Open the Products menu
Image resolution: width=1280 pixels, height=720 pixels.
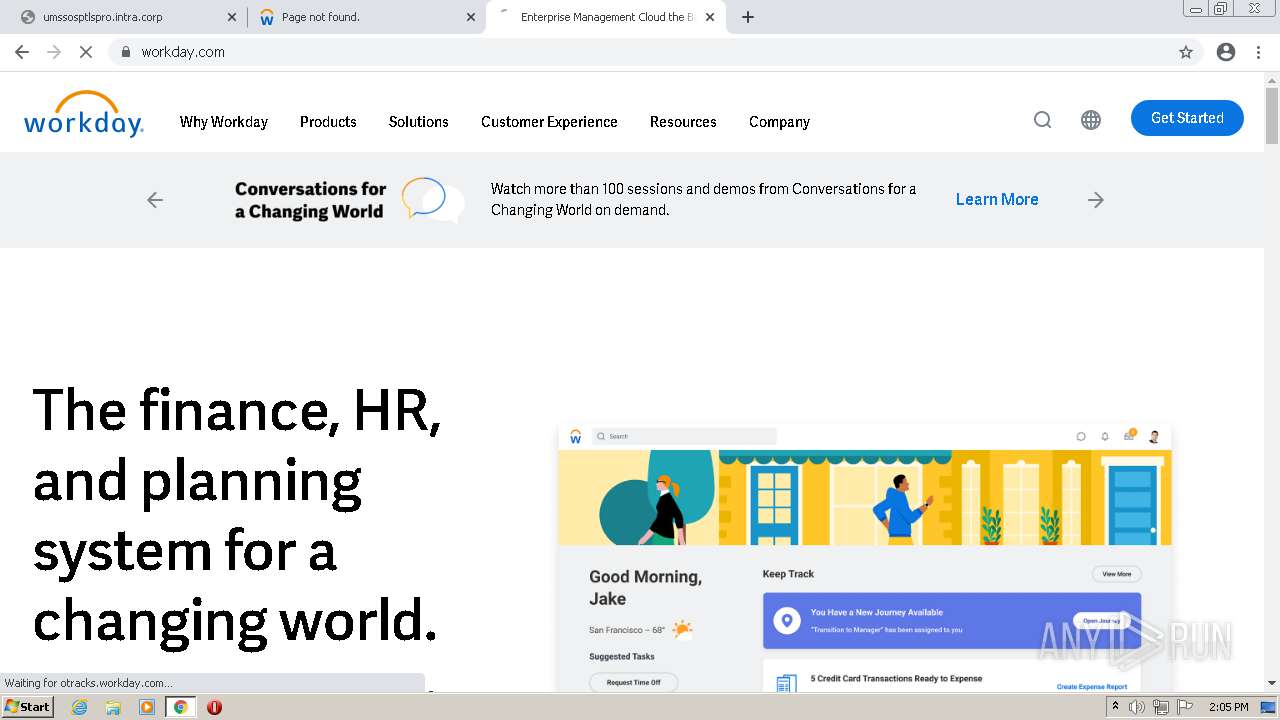coord(328,122)
